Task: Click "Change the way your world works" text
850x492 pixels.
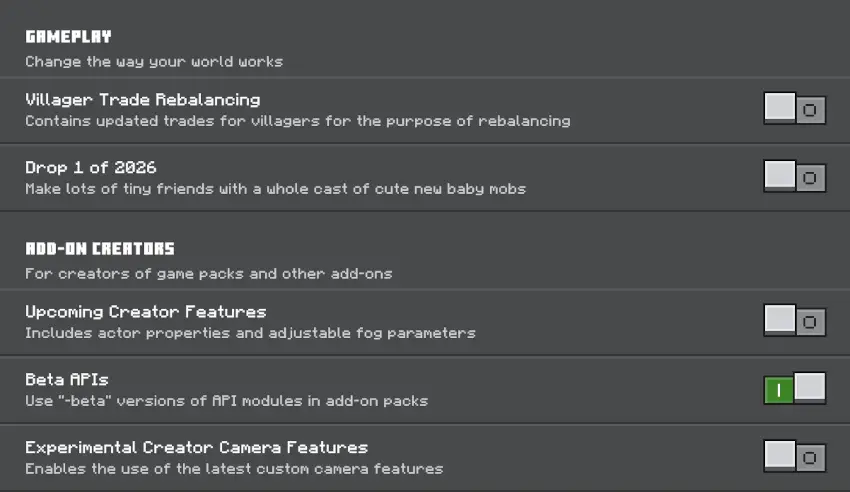Action: [x=154, y=62]
